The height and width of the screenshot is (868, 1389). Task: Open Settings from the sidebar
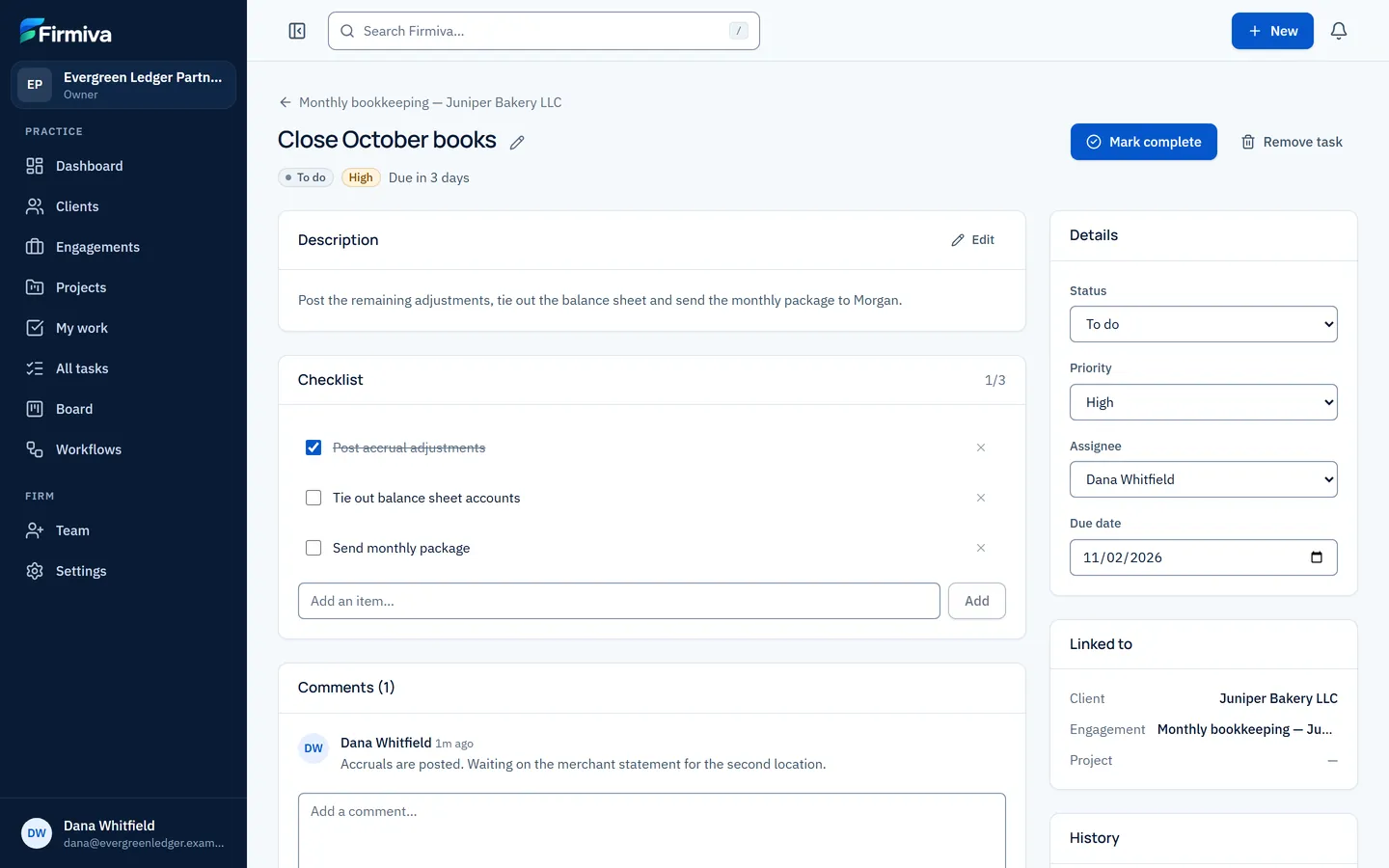click(123, 571)
